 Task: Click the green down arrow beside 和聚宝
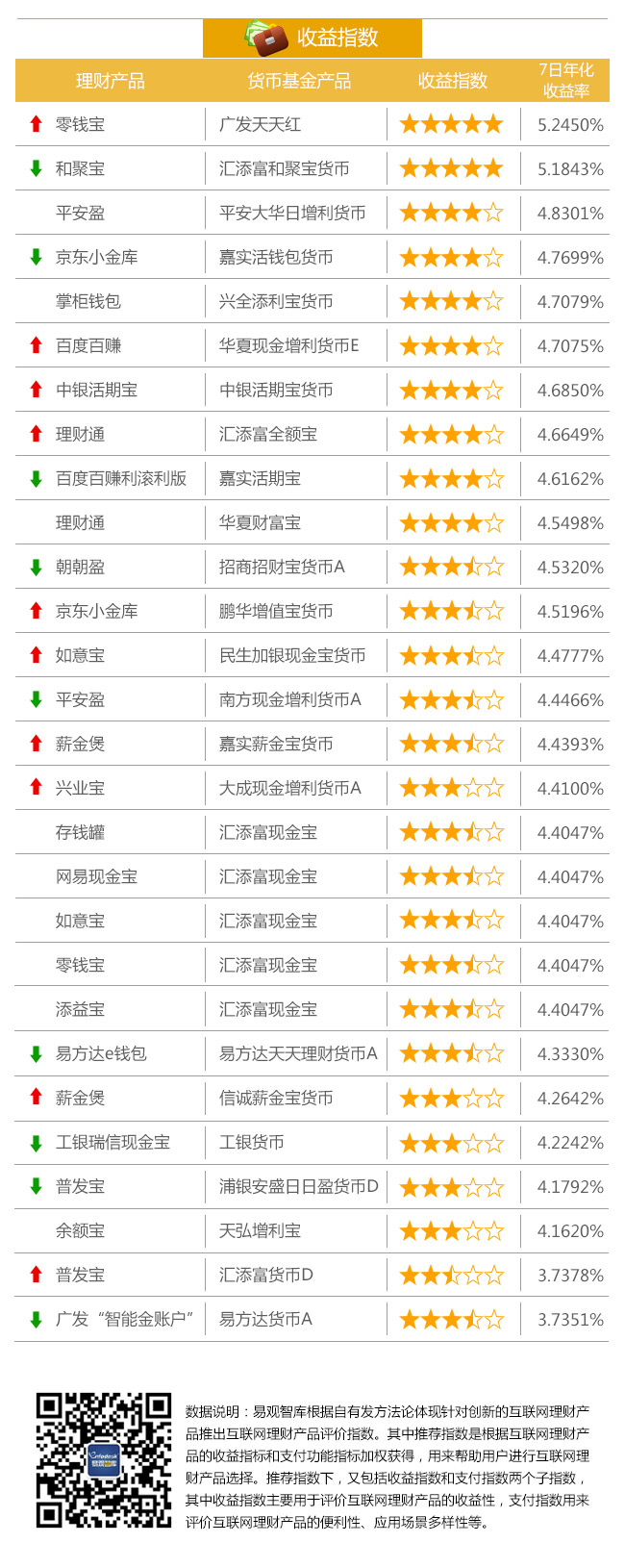(x=37, y=168)
